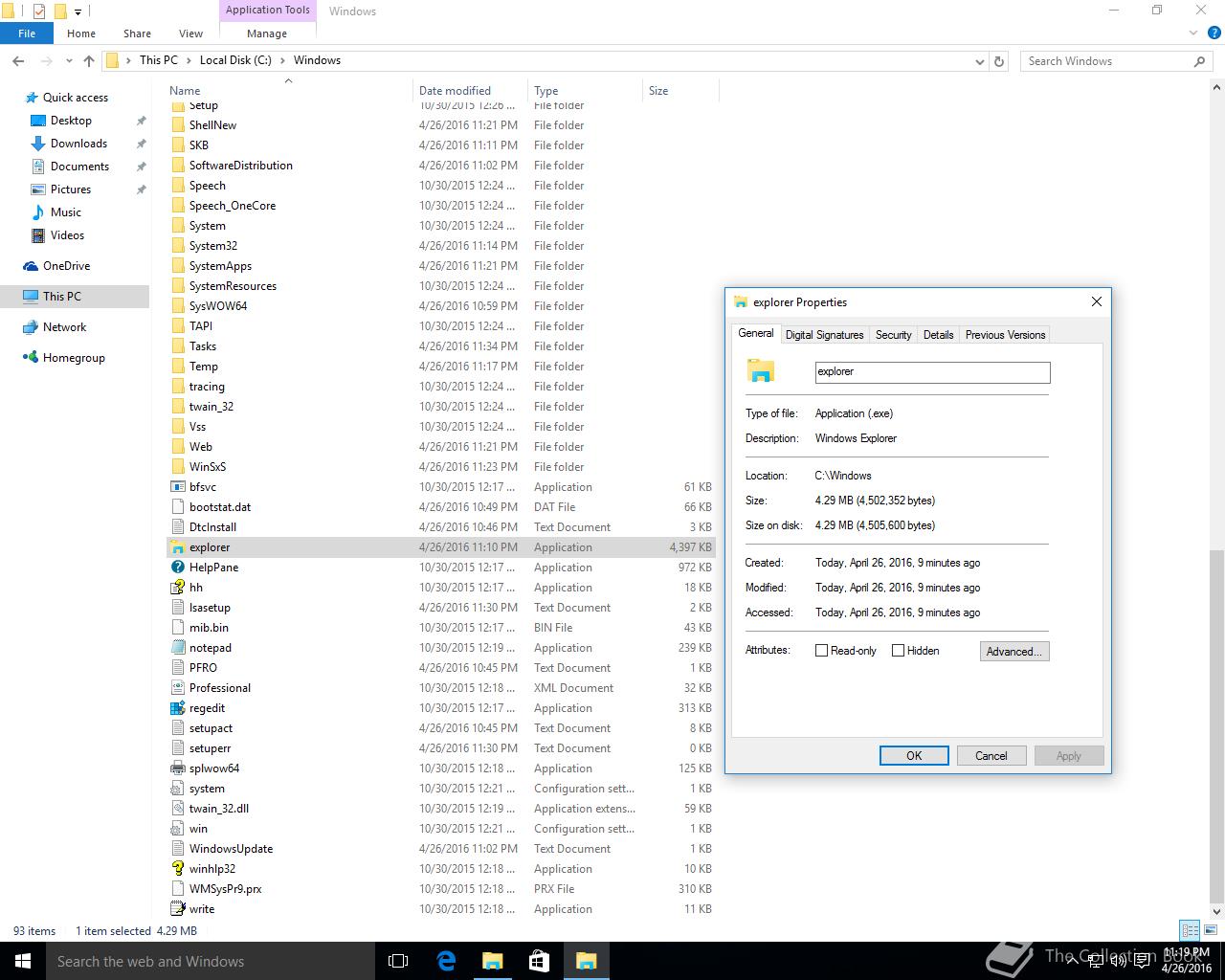Expand the This PC breadcrumb arrow
This screenshot has height=980, width=1225.
pos(189,60)
